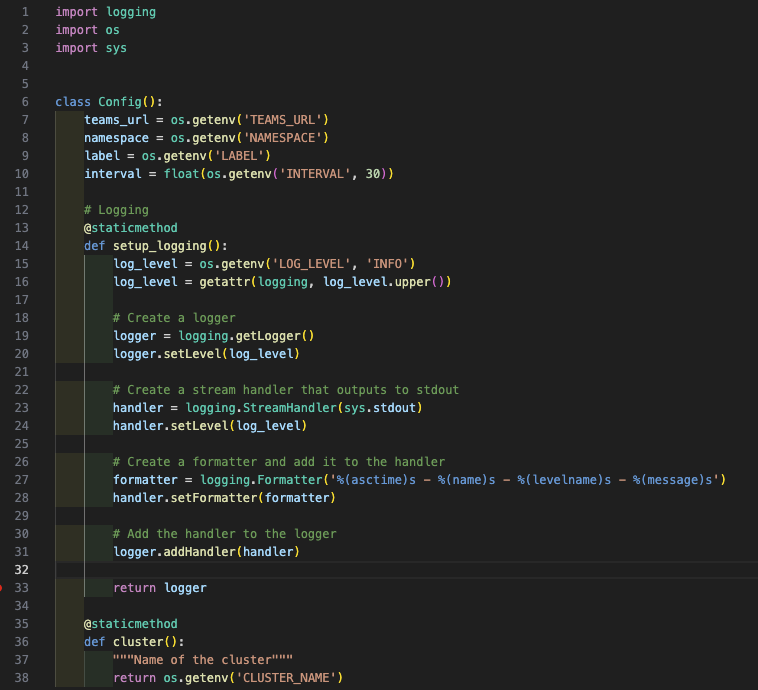Screen dimensions: 758x690
Task: Click 'sys.stdout' argument on line 23
Action: coord(380,408)
